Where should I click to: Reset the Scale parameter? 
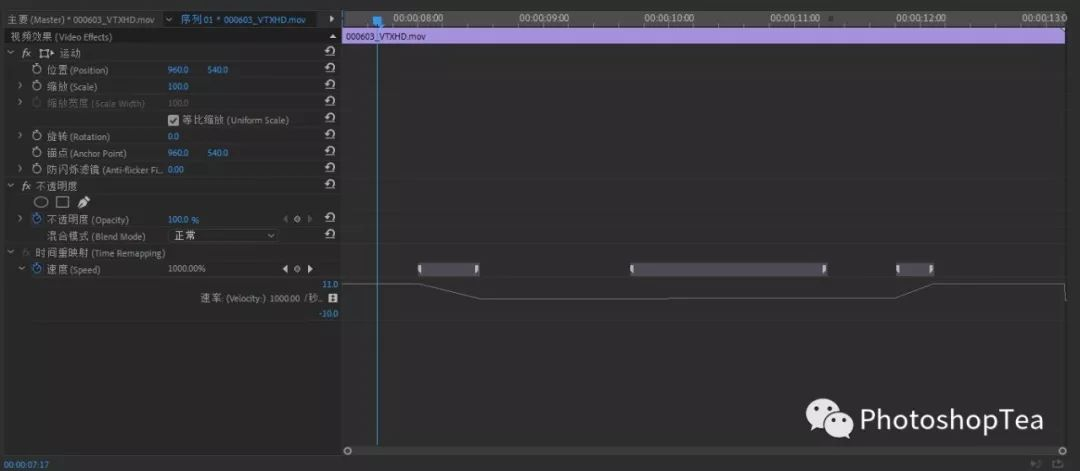point(330,84)
